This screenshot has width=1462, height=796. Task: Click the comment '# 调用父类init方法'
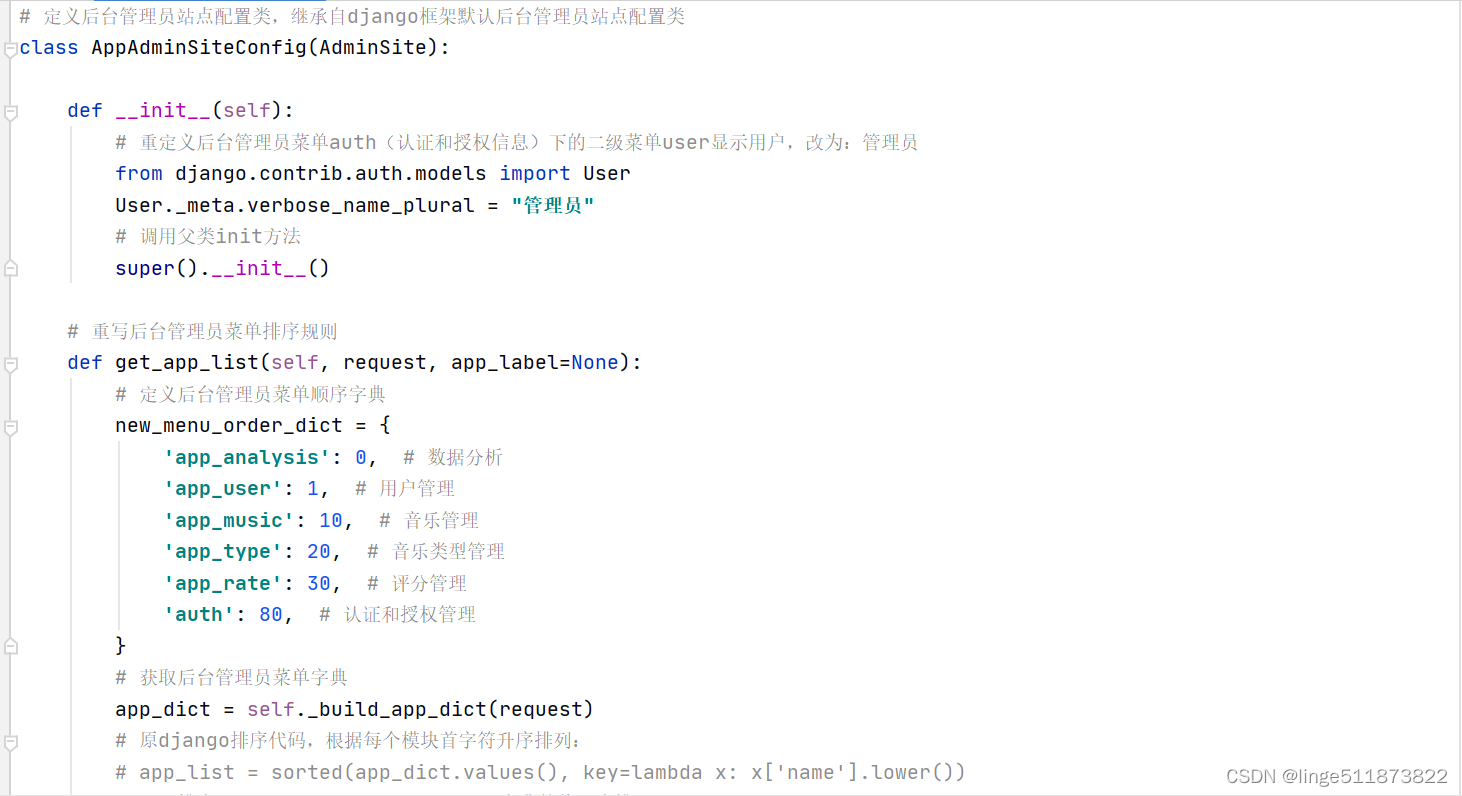point(208,237)
